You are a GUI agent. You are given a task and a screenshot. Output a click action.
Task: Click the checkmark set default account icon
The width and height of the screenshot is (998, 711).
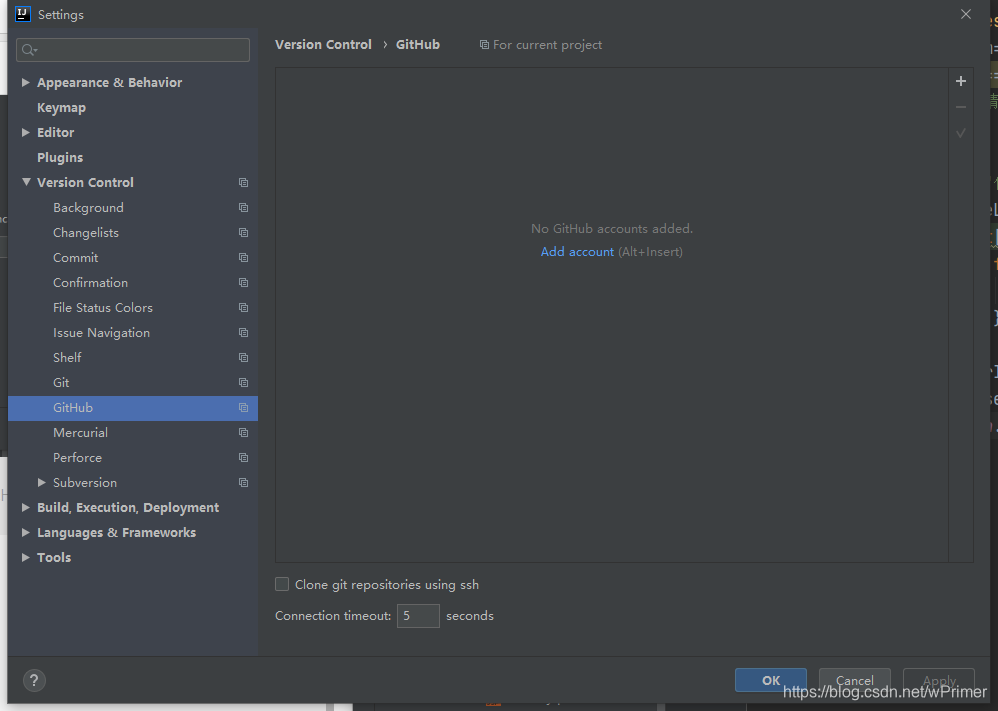[960, 133]
